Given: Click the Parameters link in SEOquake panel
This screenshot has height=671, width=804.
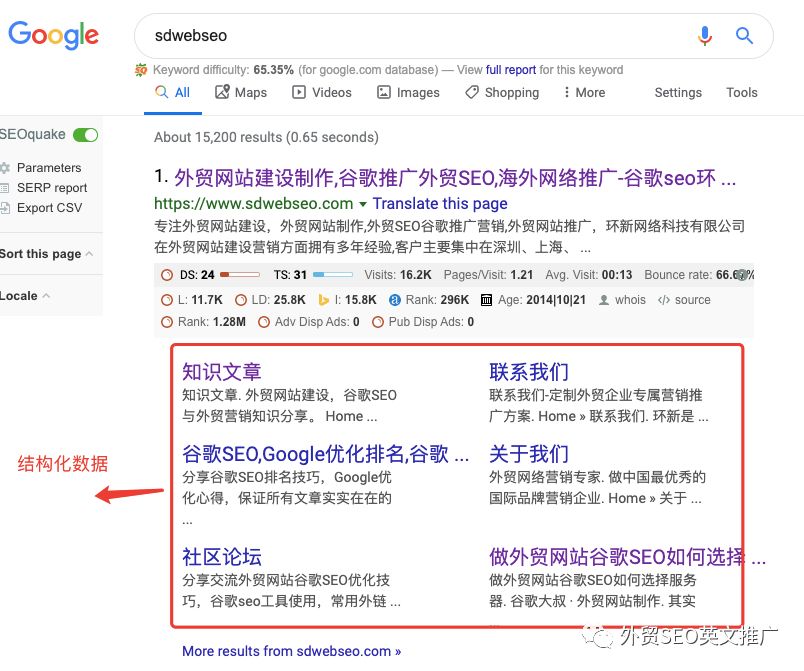Looking at the screenshot, I should [49, 168].
